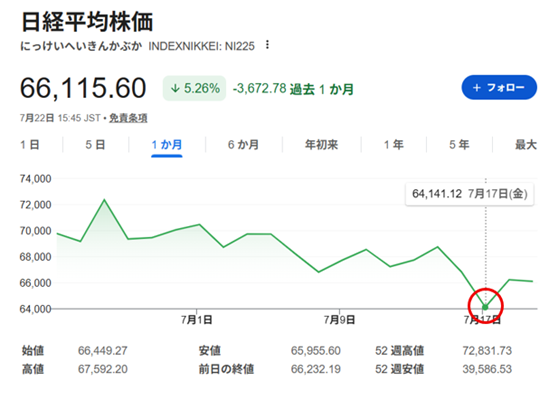Click the green data point on 7月17日
The image size is (549, 400).
(485, 307)
